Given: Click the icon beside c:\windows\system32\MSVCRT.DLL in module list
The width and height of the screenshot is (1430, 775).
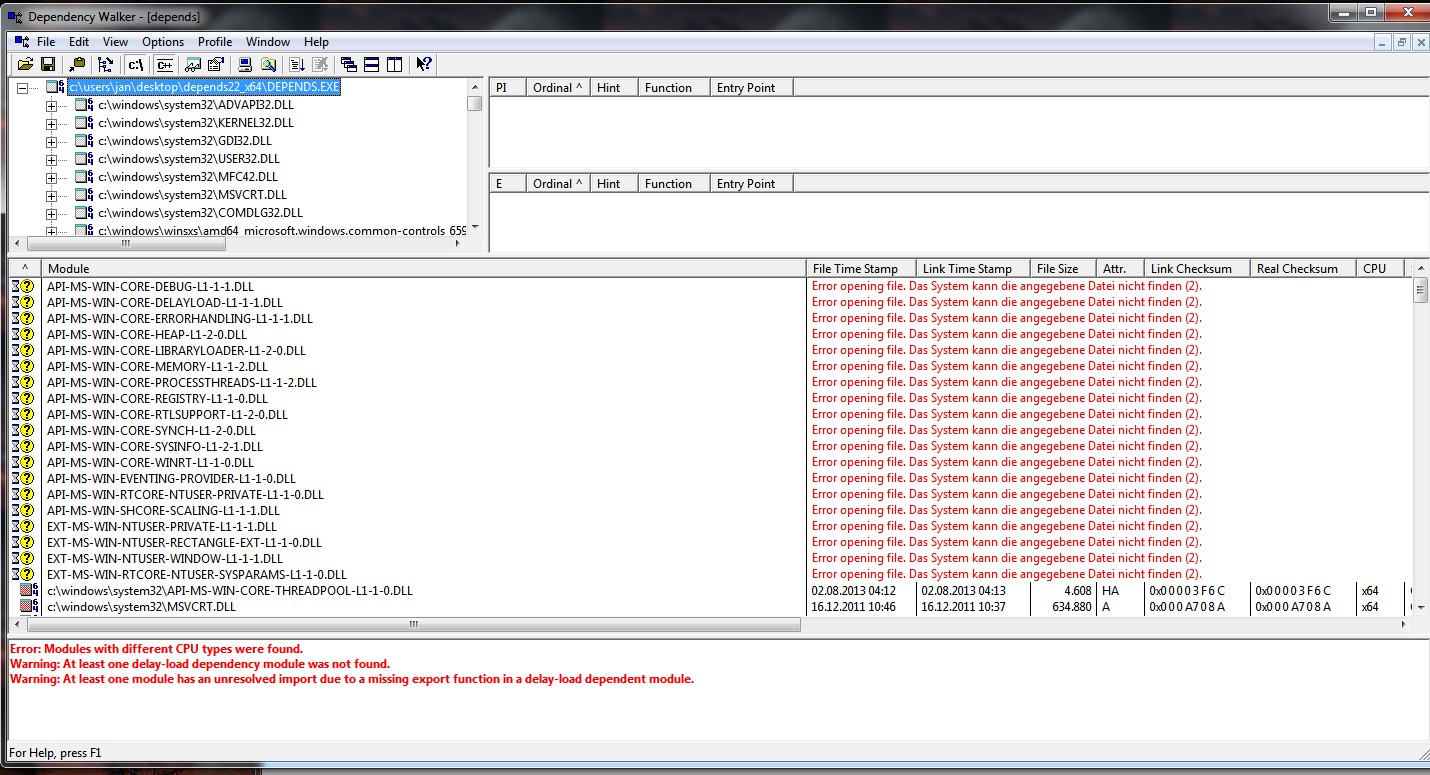Looking at the screenshot, I should (x=29, y=607).
